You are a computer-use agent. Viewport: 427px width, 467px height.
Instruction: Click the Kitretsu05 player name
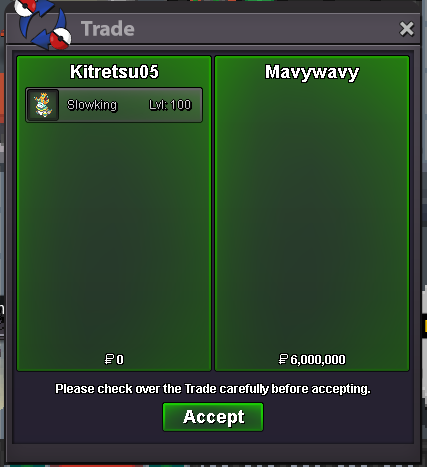[114, 72]
